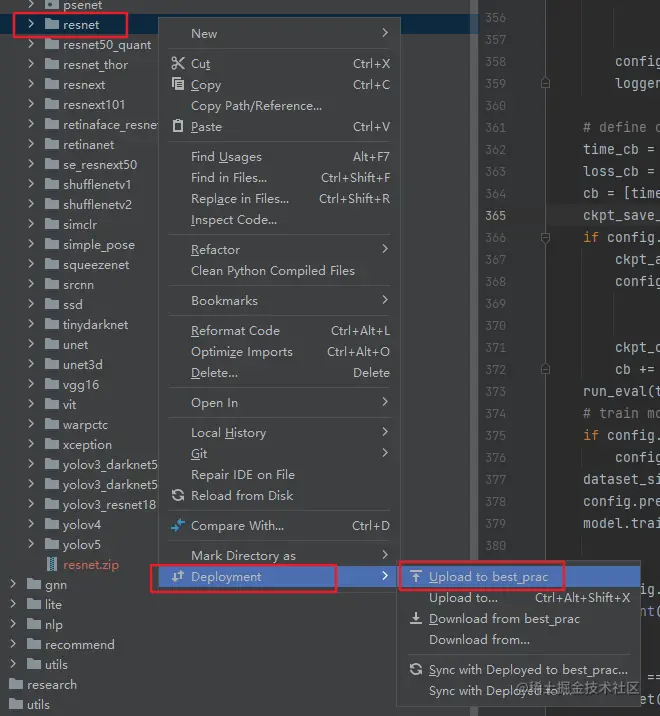Select Upload to... submenu entry

click(x=518, y=597)
